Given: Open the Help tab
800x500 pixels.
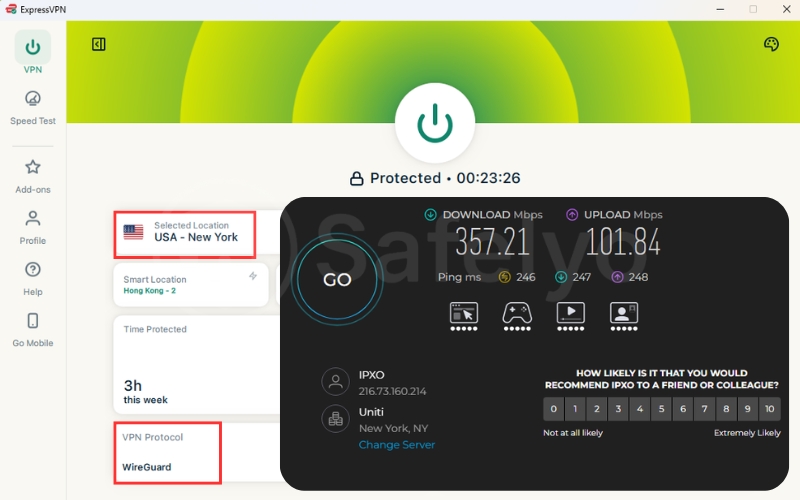Looking at the screenshot, I should pyautogui.click(x=33, y=279).
